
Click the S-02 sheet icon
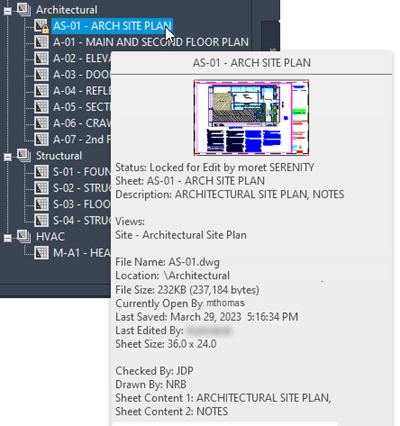pos(42,188)
